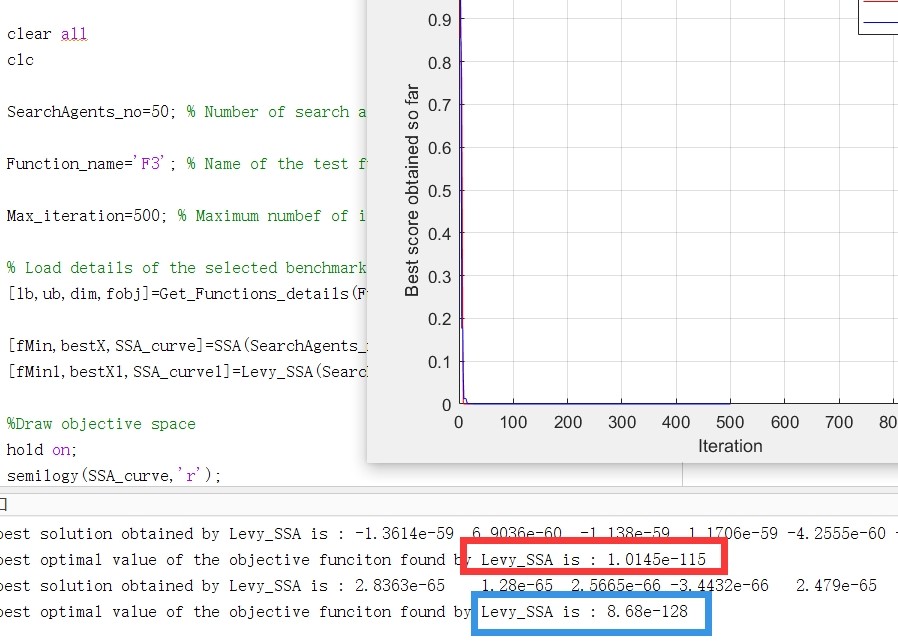Click the value '2.479e-65' in command output
Screen dimensions: 898x642
[836, 585]
